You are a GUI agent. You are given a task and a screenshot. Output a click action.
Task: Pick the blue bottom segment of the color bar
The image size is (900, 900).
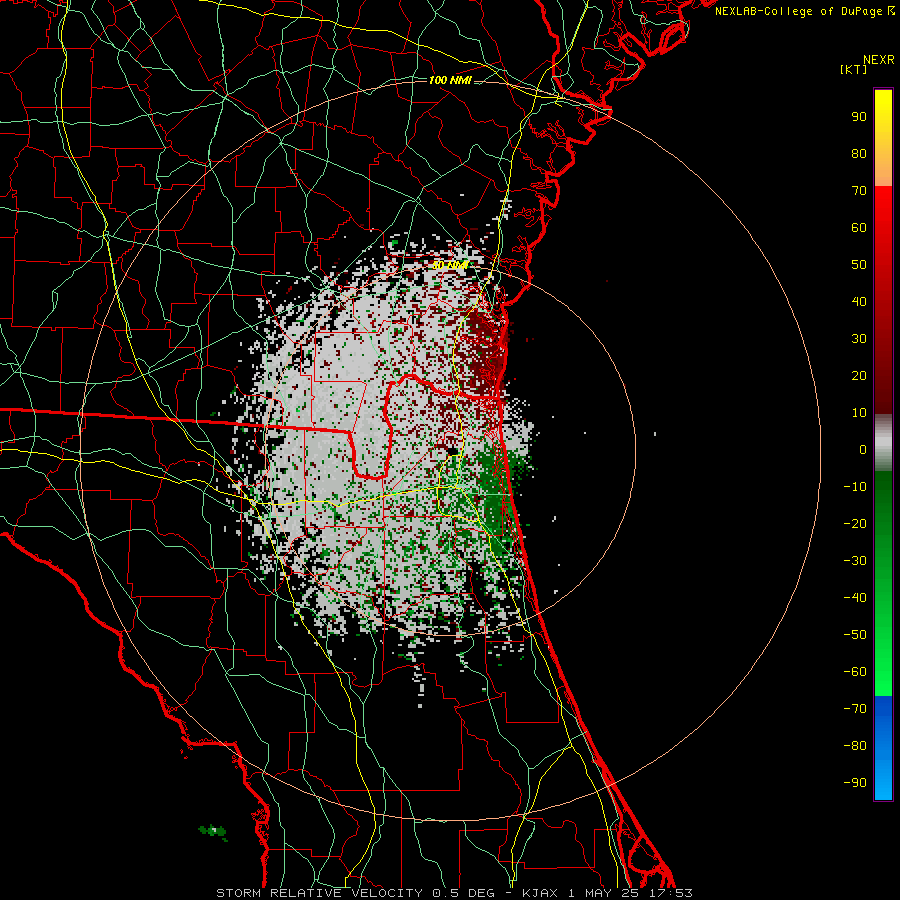point(883,748)
